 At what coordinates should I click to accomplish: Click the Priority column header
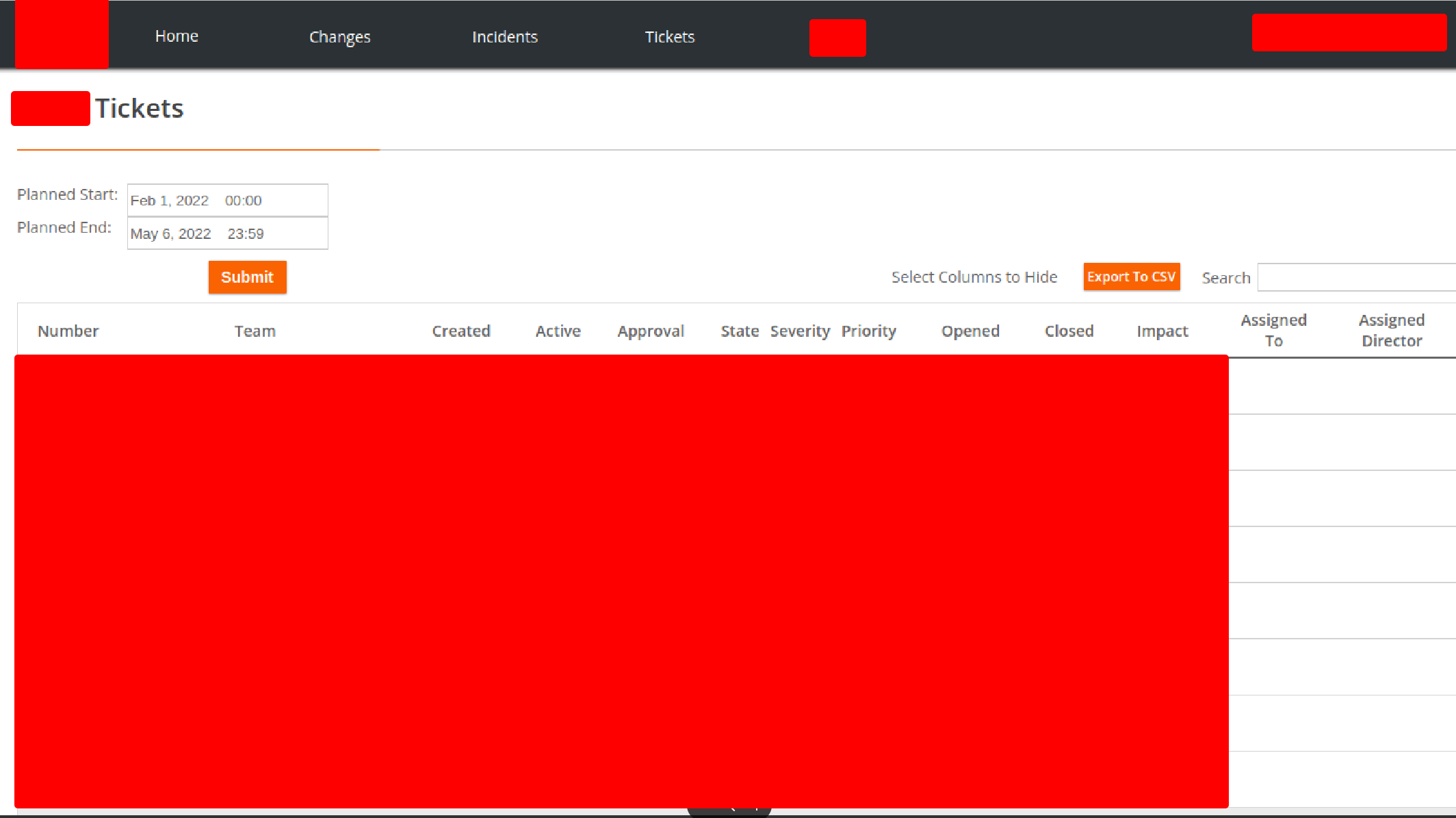[x=868, y=331]
